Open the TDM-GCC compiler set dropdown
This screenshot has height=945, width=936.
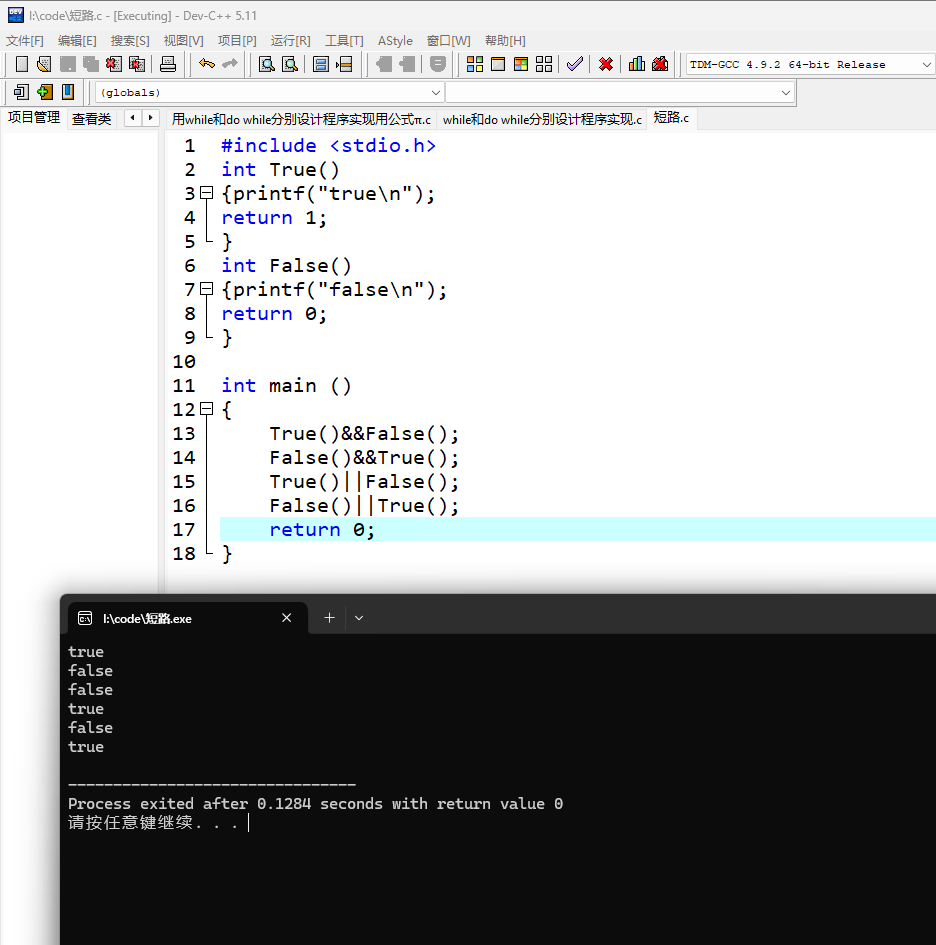point(926,64)
